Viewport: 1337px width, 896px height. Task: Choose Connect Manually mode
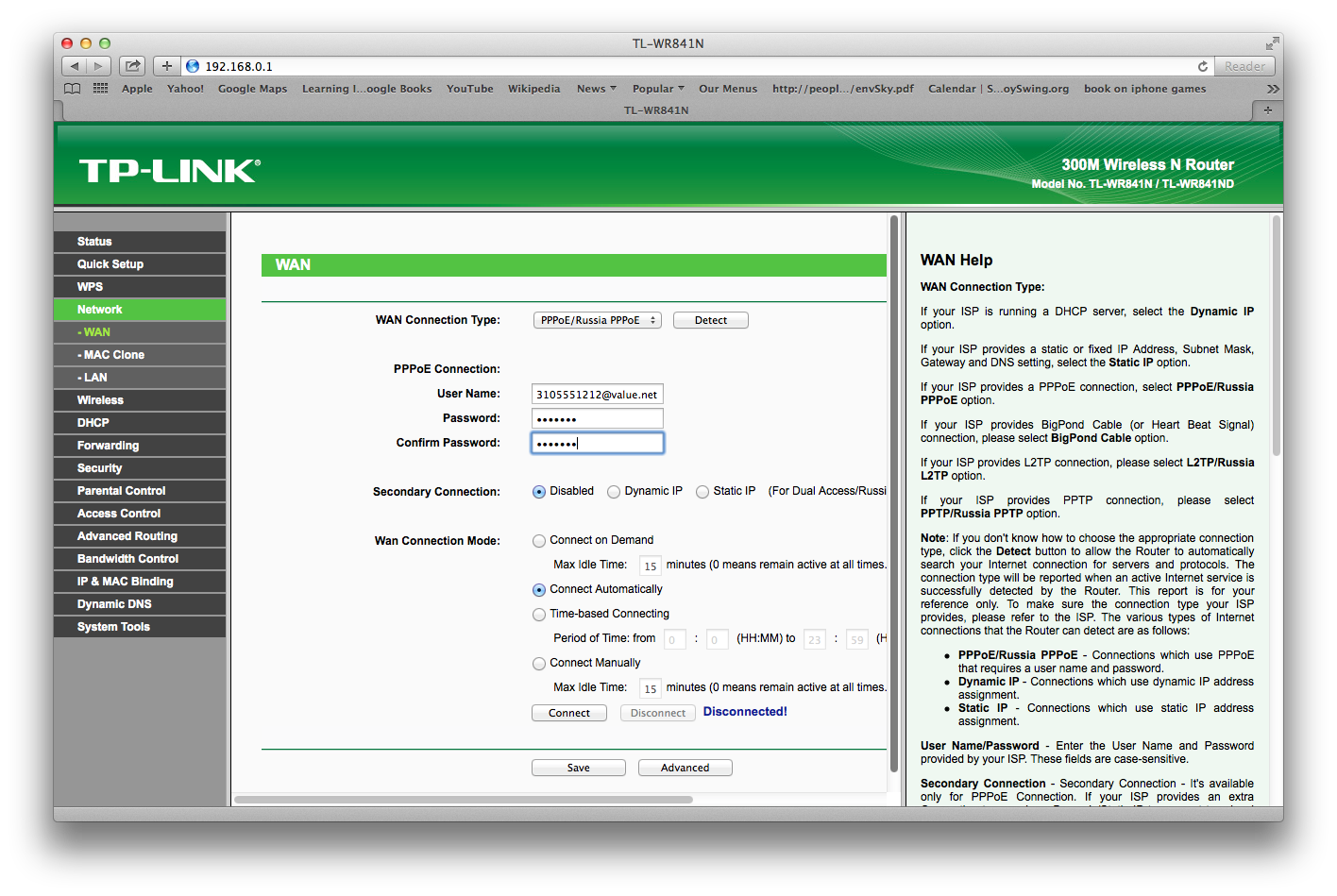point(539,664)
